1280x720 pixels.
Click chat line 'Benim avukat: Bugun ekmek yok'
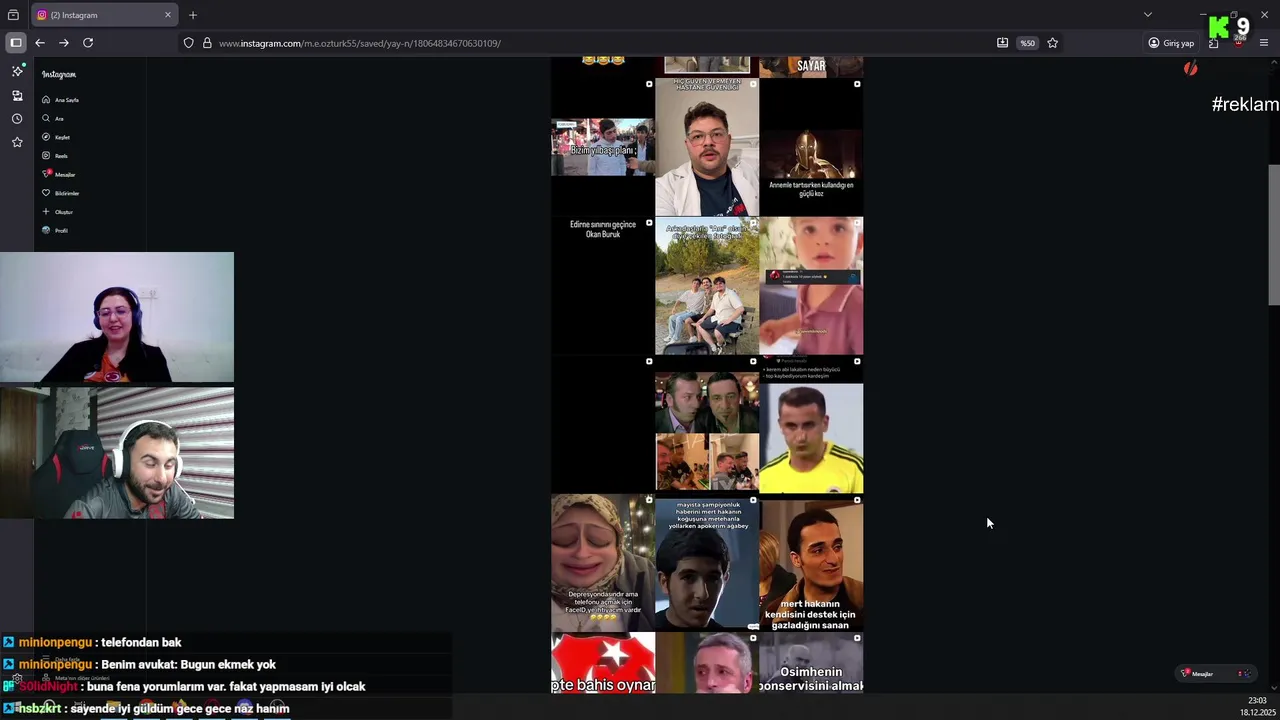(139, 665)
